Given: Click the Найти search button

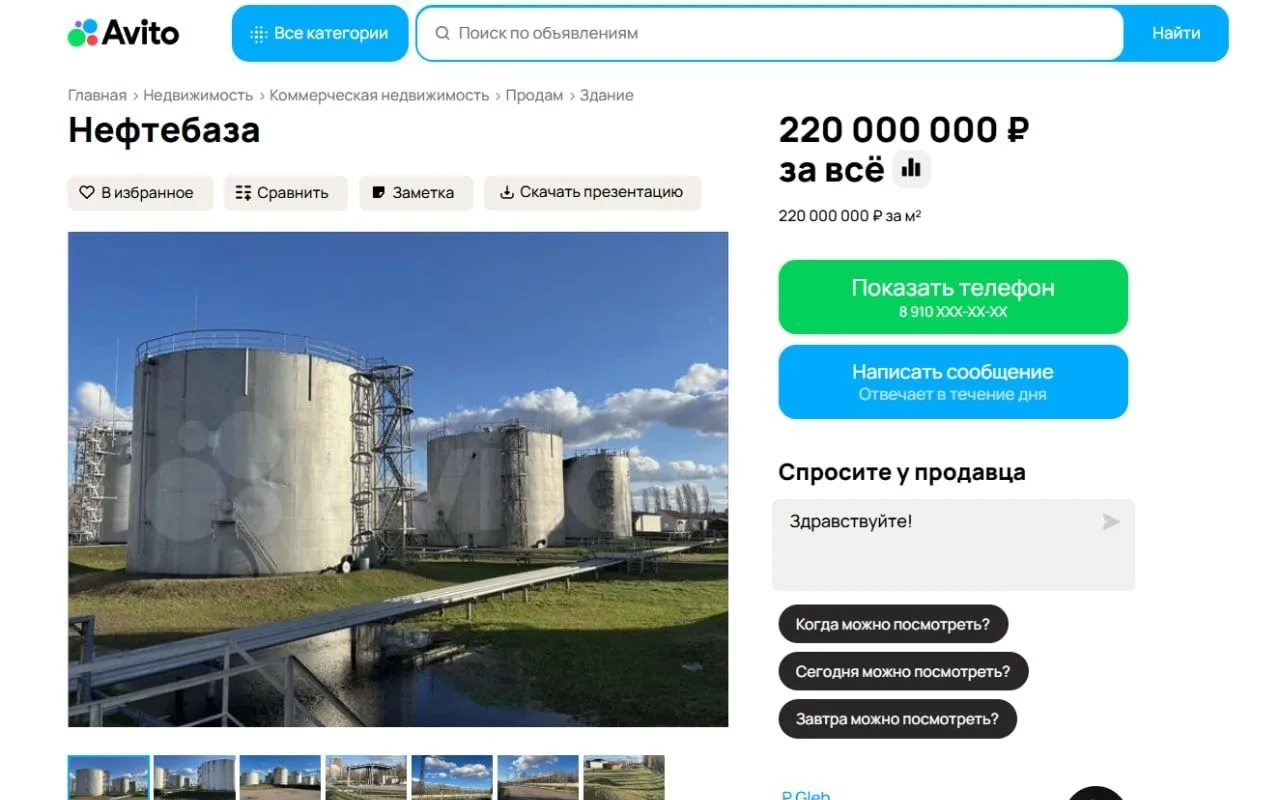Looking at the screenshot, I should pyautogui.click(x=1176, y=33).
